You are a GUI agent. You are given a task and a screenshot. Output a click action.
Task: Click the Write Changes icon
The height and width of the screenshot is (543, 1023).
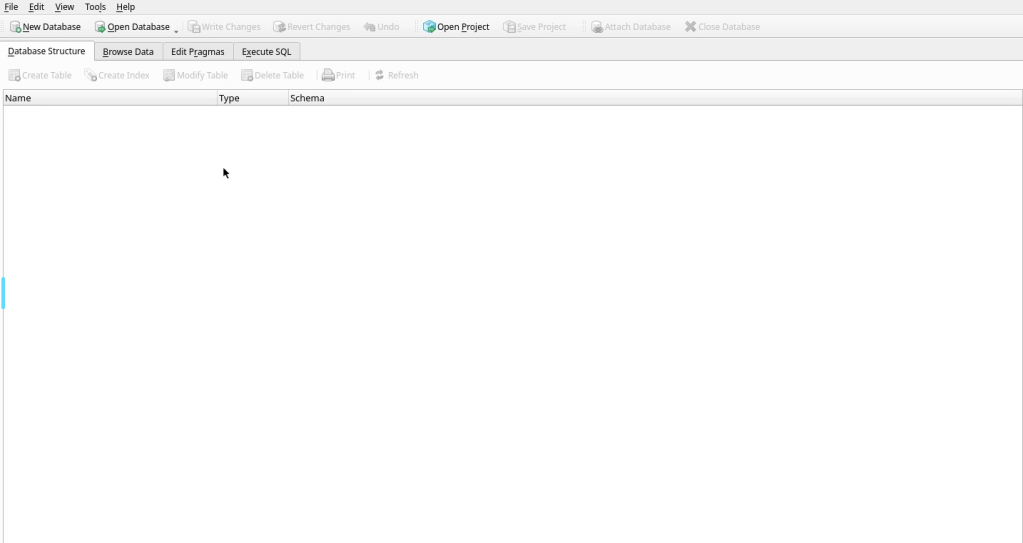tap(194, 27)
